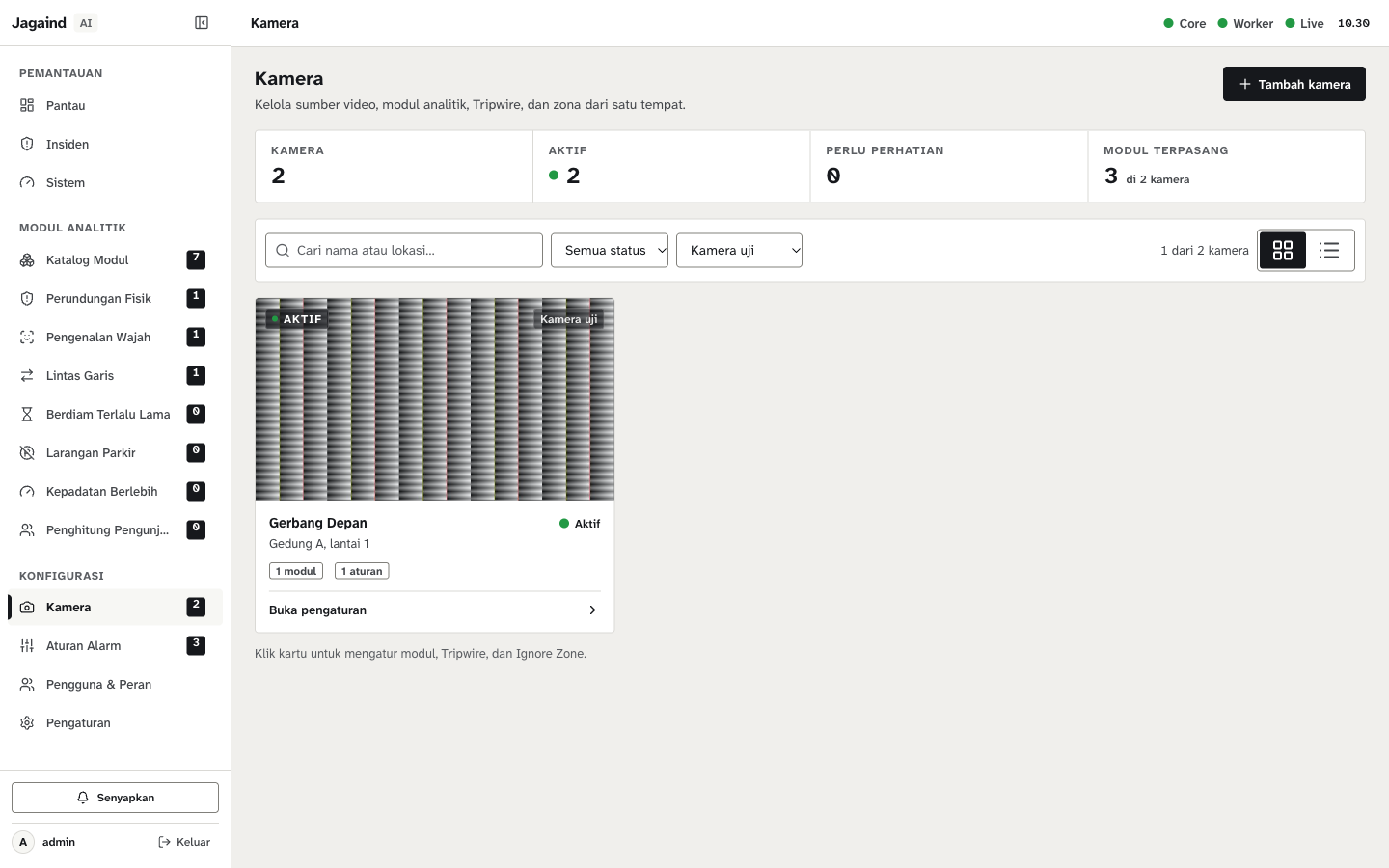Viewport: 1389px width, 868px height.
Task: Click the Sistem gauge icon
Action: pos(27,182)
